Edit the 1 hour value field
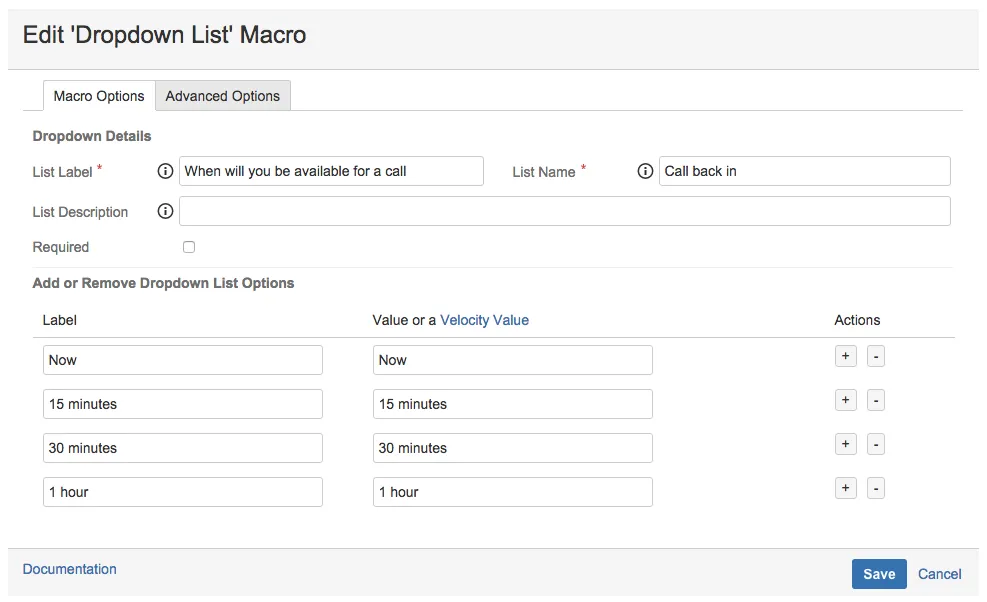Viewport: 987px width, 602px height. (512, 492)
